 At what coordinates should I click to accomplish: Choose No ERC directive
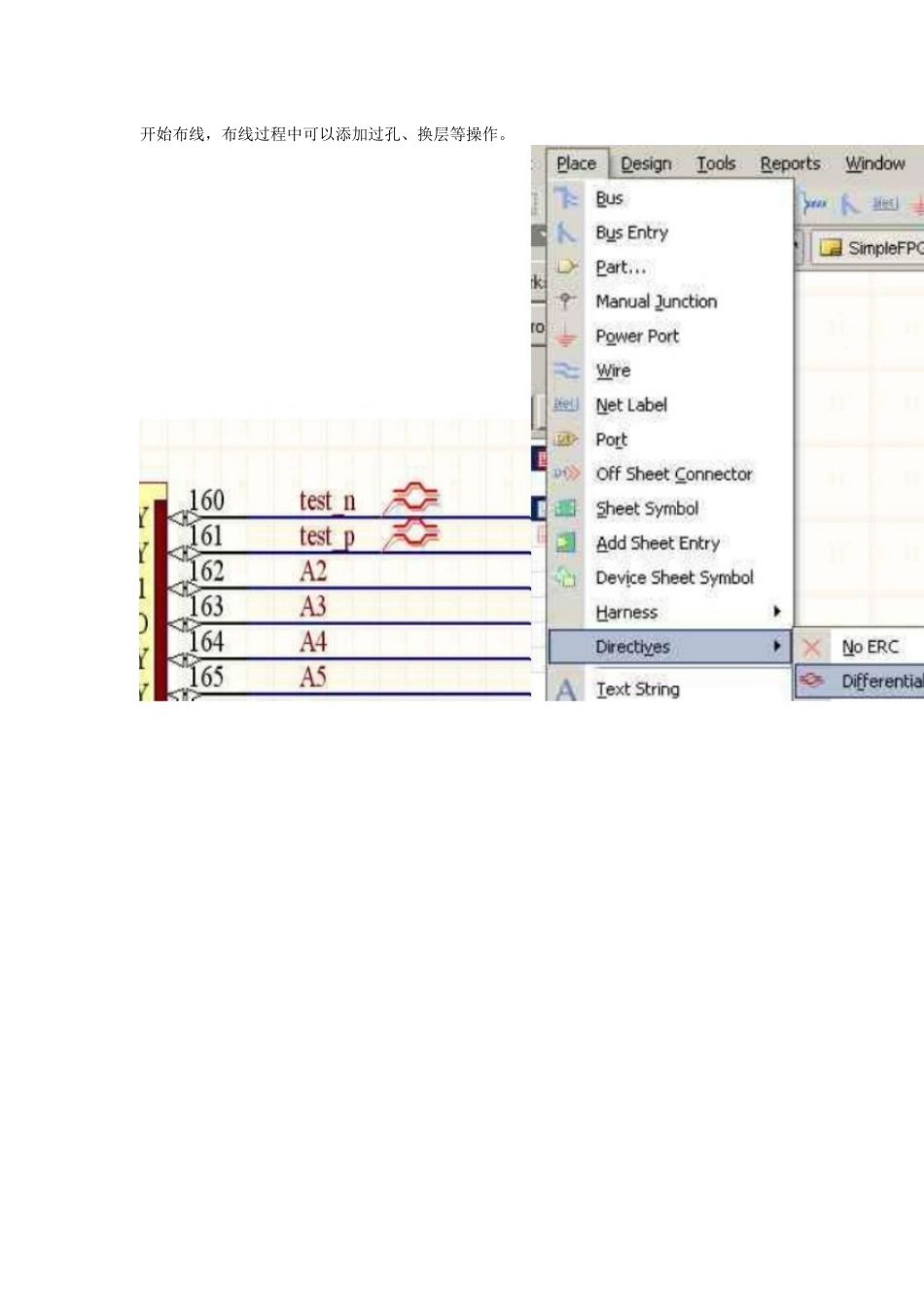pos(861,648)
